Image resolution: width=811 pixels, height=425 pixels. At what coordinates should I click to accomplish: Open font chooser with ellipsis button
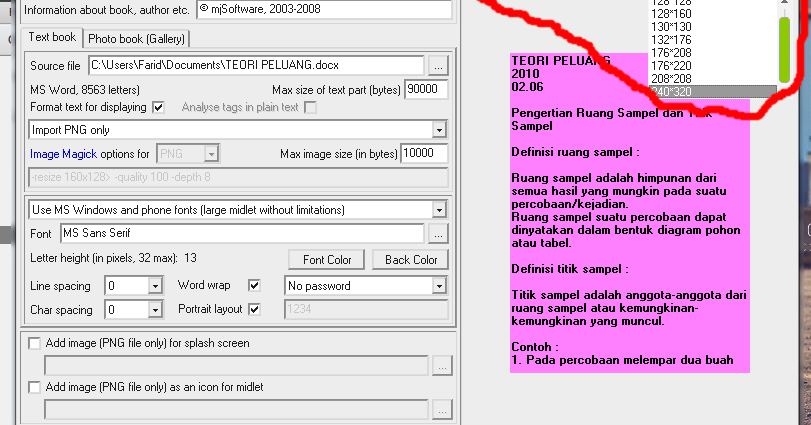click(438, 234)
